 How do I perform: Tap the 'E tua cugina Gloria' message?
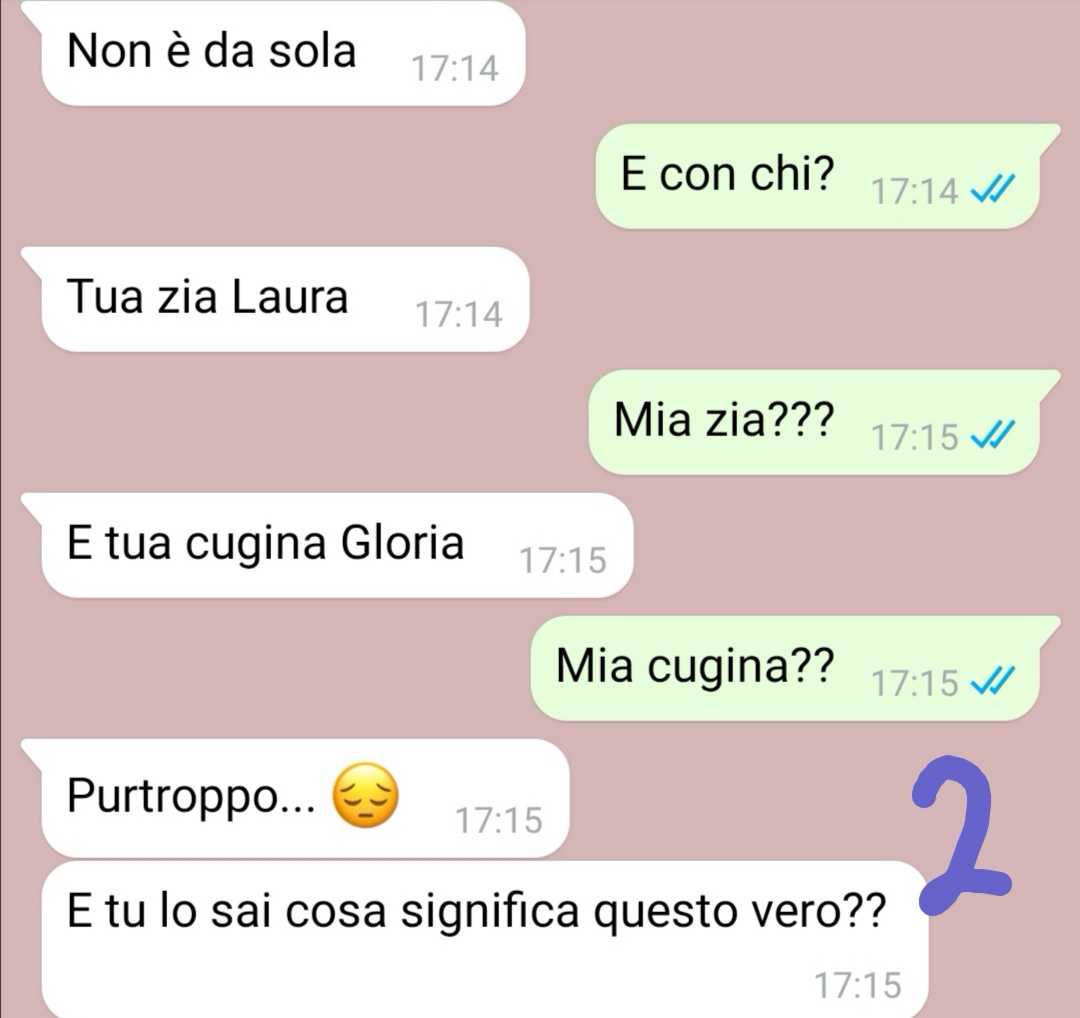pos(336,545)
